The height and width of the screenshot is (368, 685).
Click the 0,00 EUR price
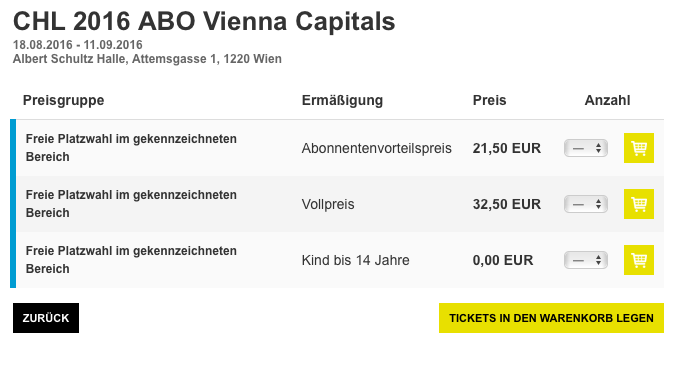[503, 260]
